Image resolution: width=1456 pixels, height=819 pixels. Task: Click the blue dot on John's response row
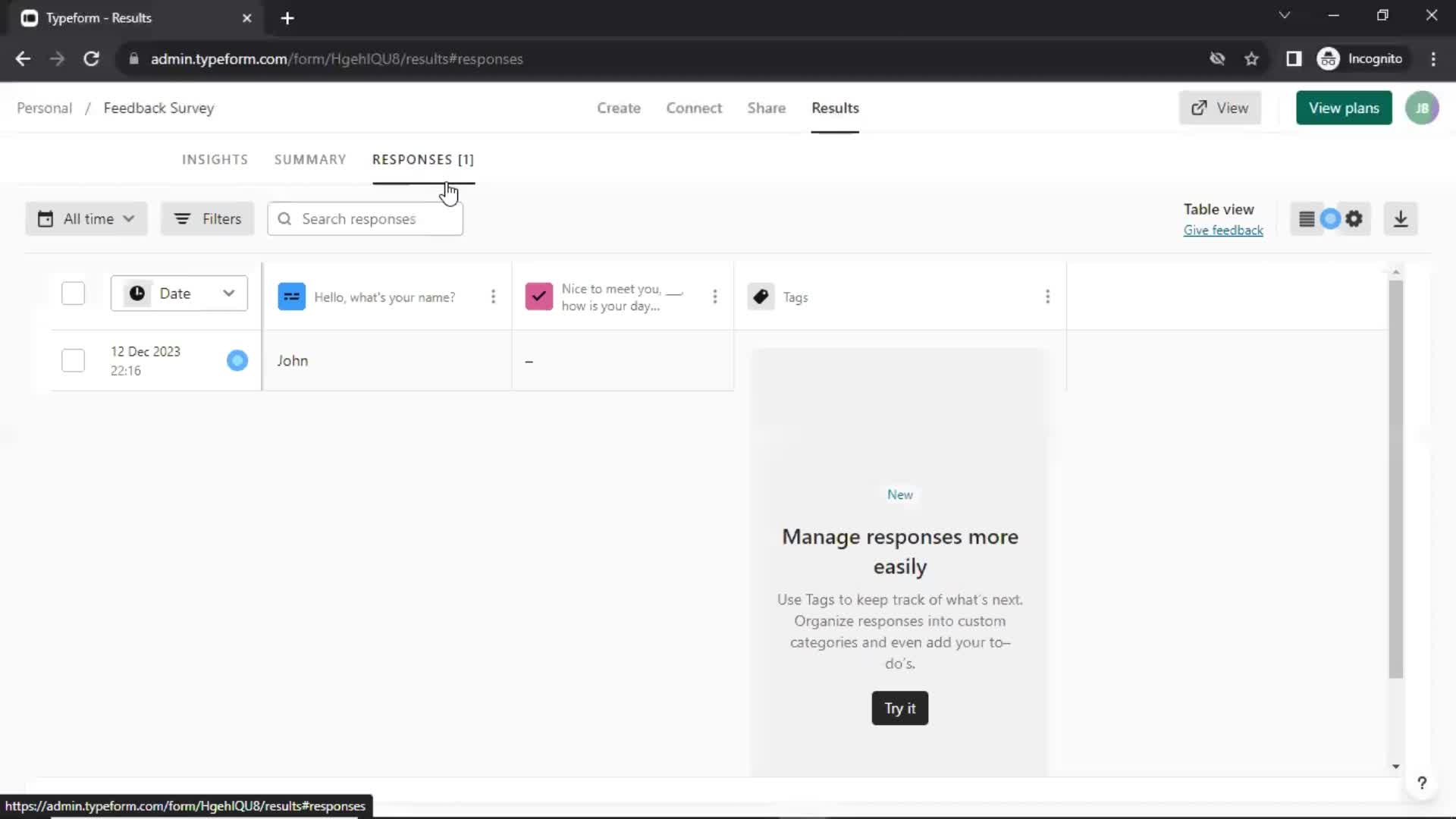[x=237, y=360]
